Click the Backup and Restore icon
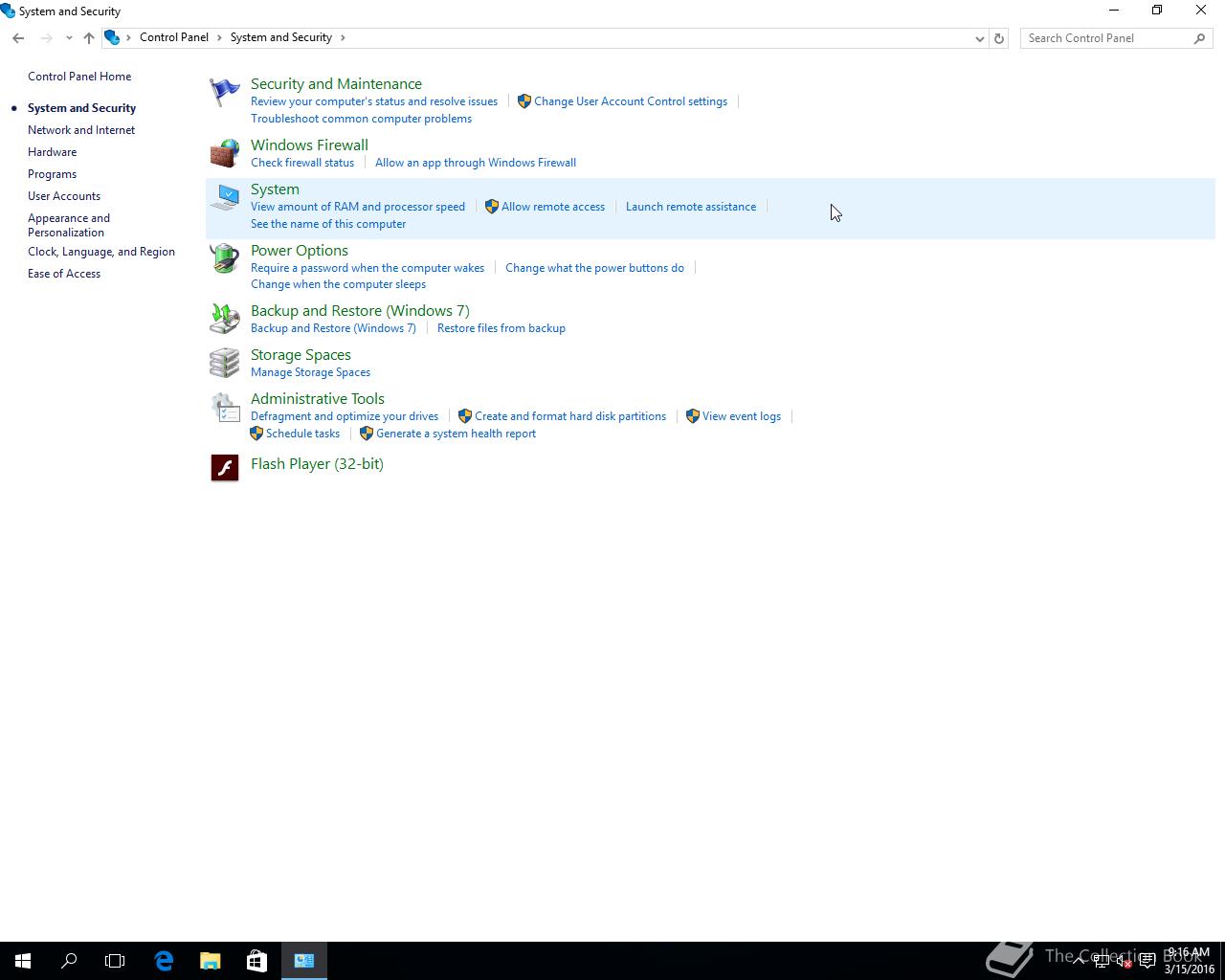Screen dimensions: 1225x980 coord(225,319)
